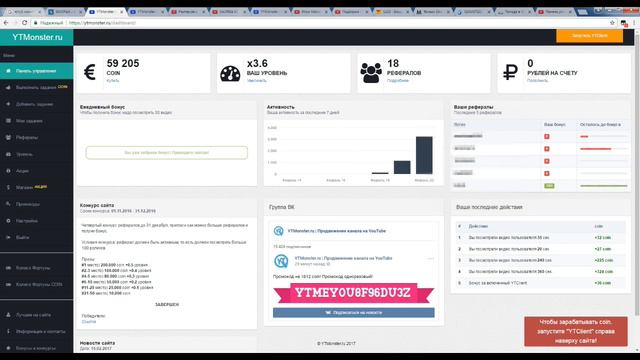This screenshot has height=360, width=640.
Task: Click the tallest bar in Активность chart
Action: point(424,156)
